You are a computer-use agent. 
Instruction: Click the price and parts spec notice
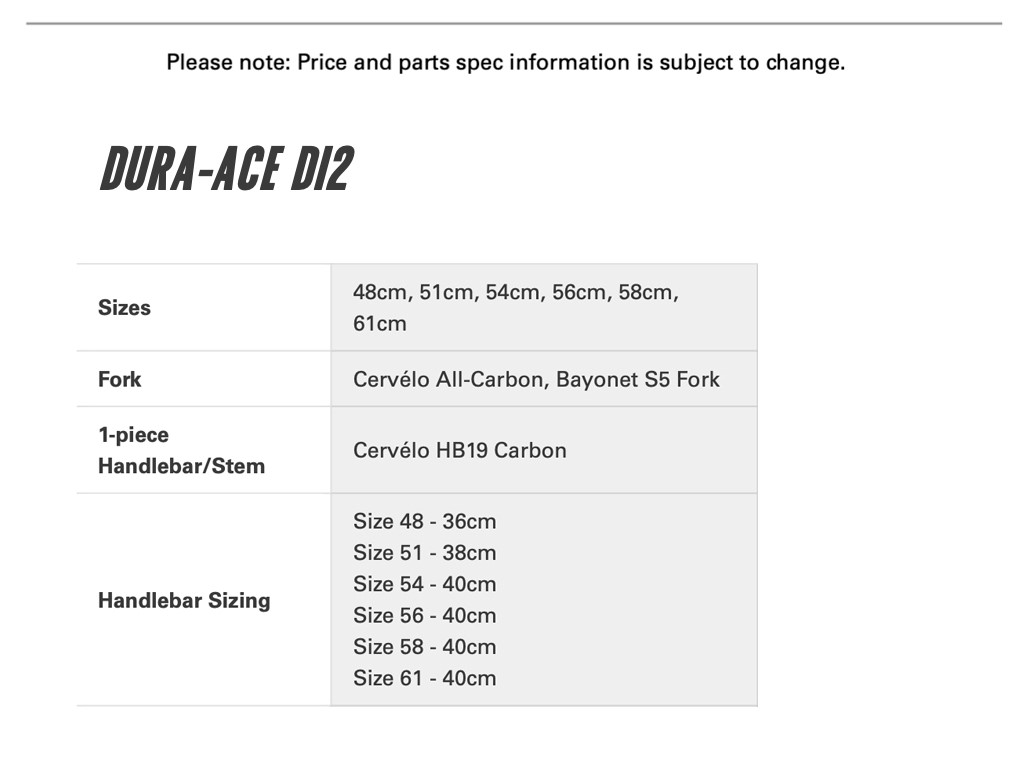(x=505, y=63)
